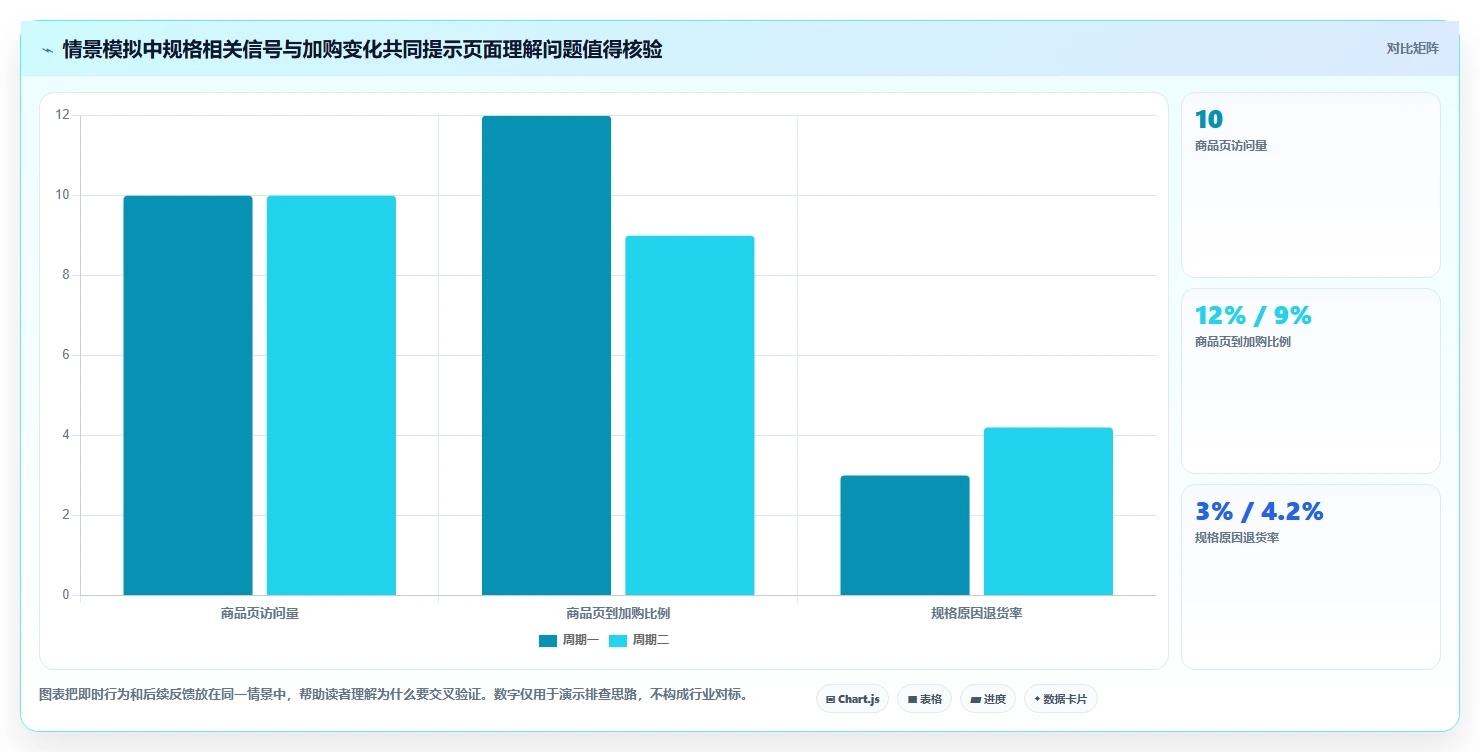This screenshot has width=1480, height=752.
Task: Click the y-axis tick label 8
Action: click(66, 275)
